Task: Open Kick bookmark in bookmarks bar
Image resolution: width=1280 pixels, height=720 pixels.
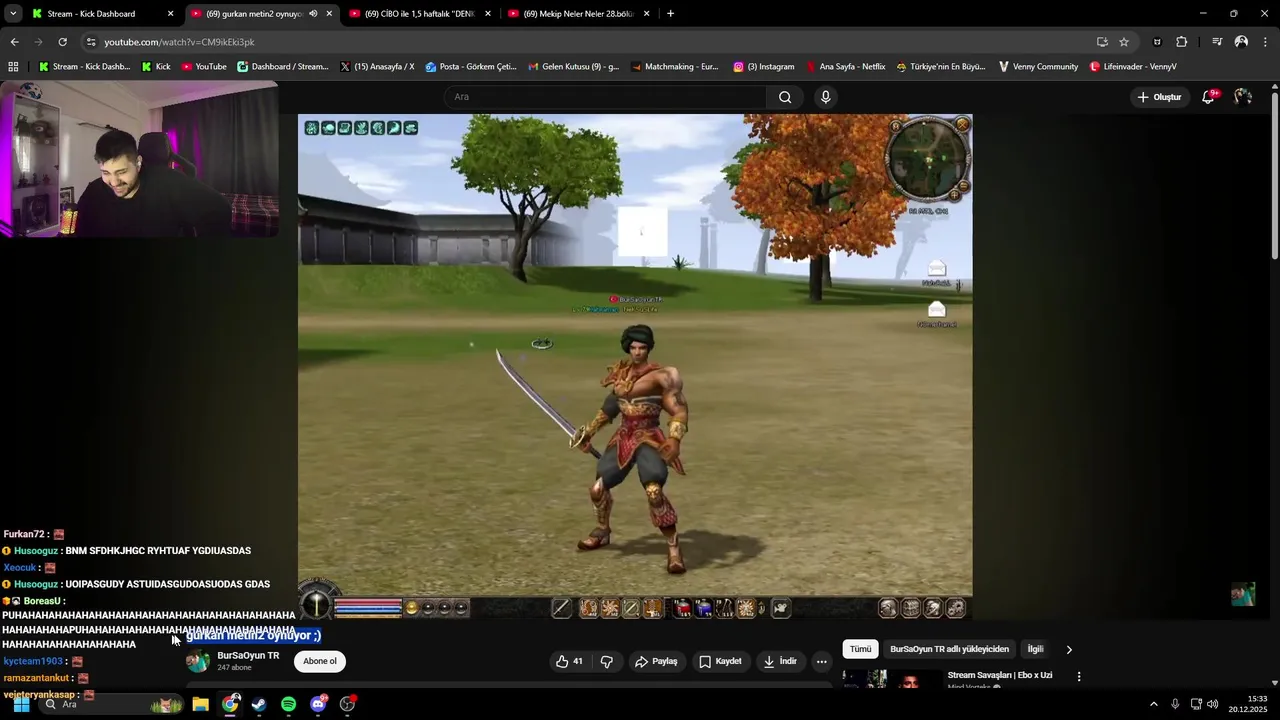Action: point(156,67)
